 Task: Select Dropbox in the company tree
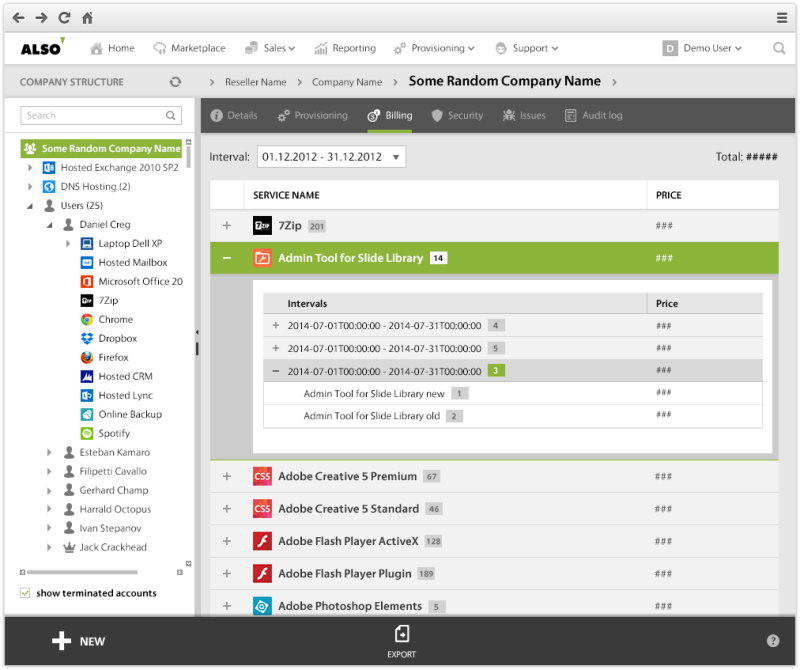[117, 338]
